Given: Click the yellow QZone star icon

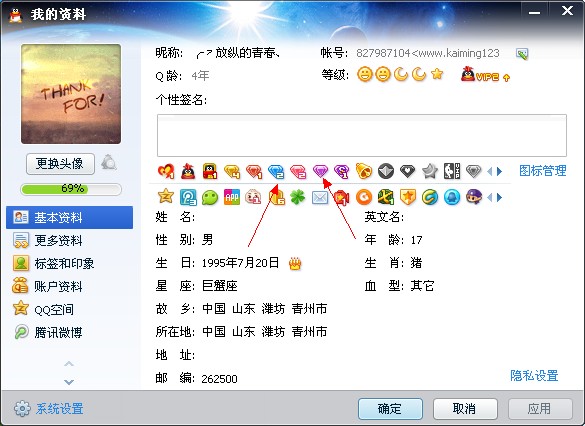Looking at the screenshot, I should (x=166, y=196).
